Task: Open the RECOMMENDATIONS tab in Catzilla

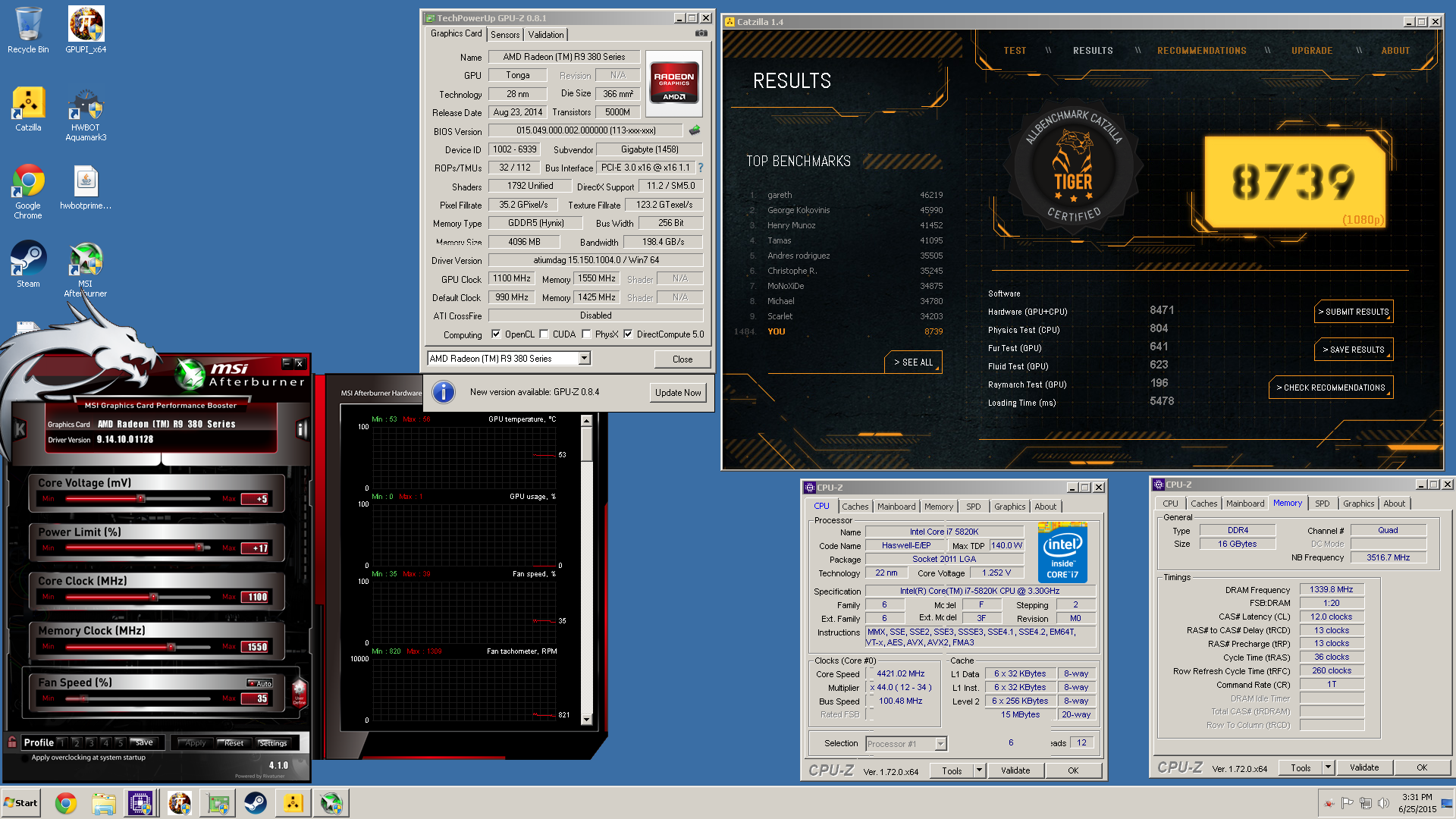Action: 1201,51
